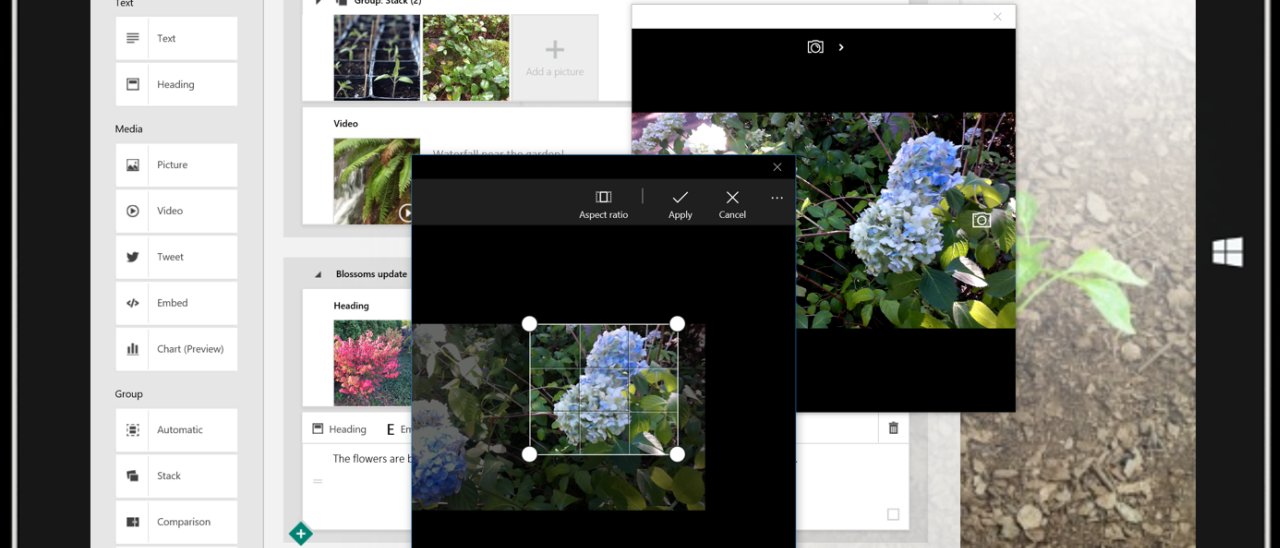
Task: Add an Embed card
Action: 176,303
